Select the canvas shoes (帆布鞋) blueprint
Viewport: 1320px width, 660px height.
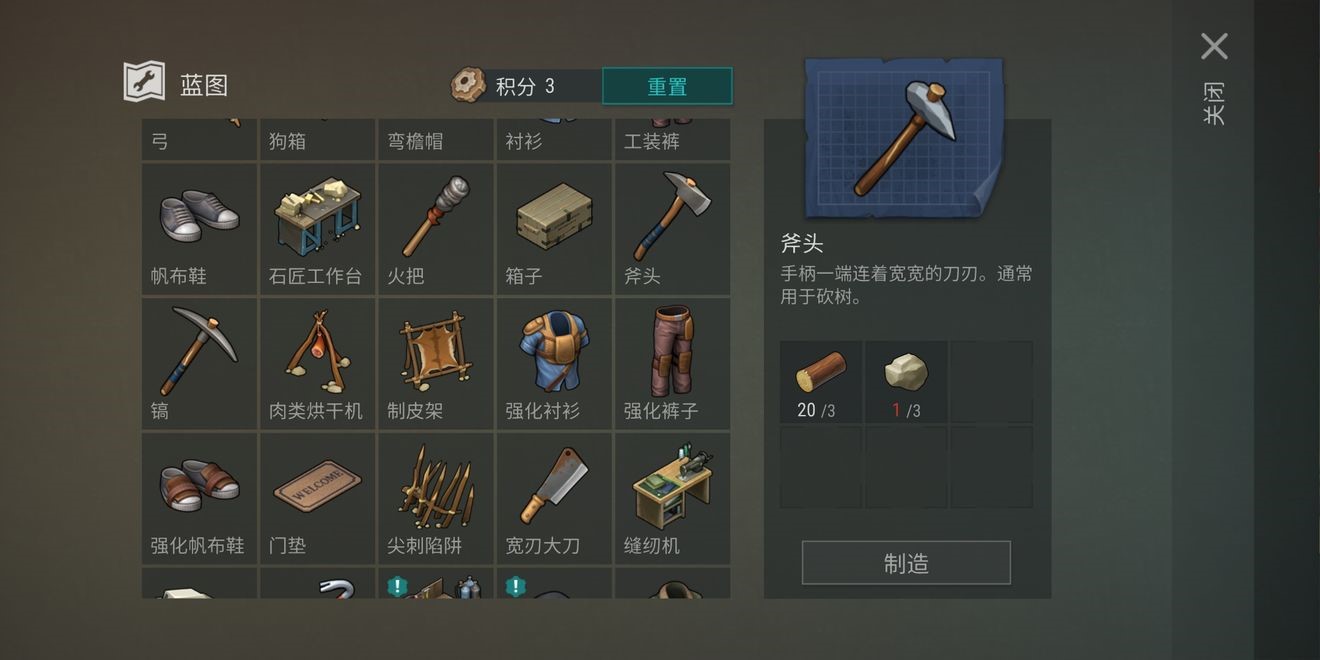pos(199,229)
